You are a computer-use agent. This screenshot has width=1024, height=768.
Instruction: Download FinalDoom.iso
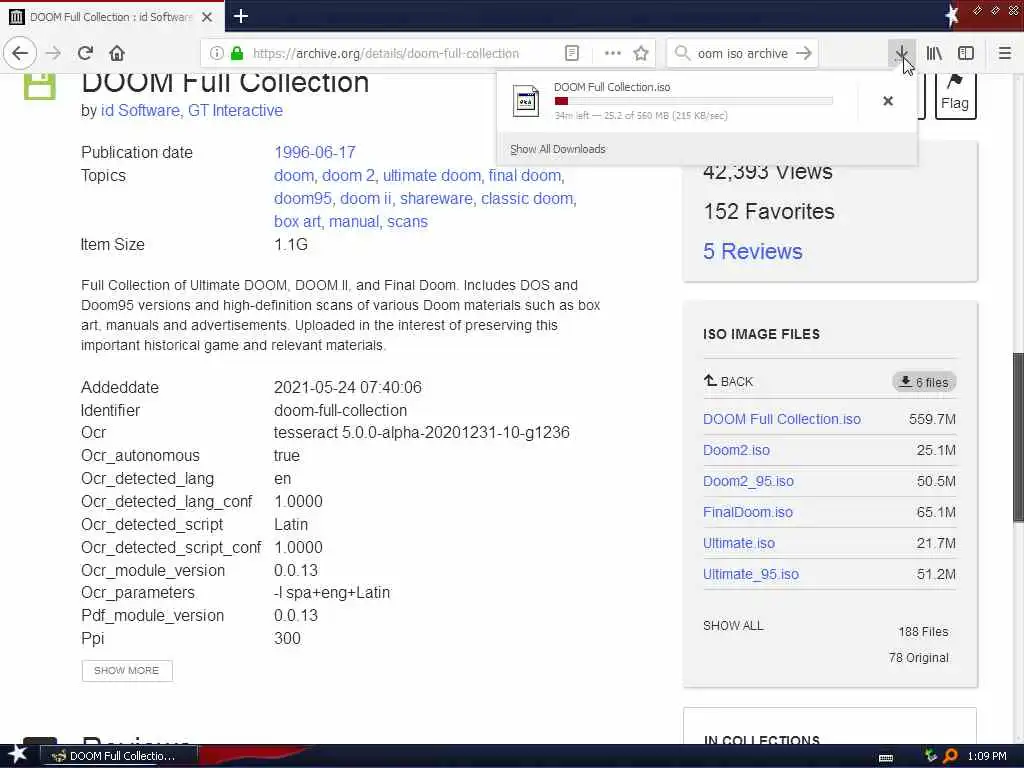[748, 512]
